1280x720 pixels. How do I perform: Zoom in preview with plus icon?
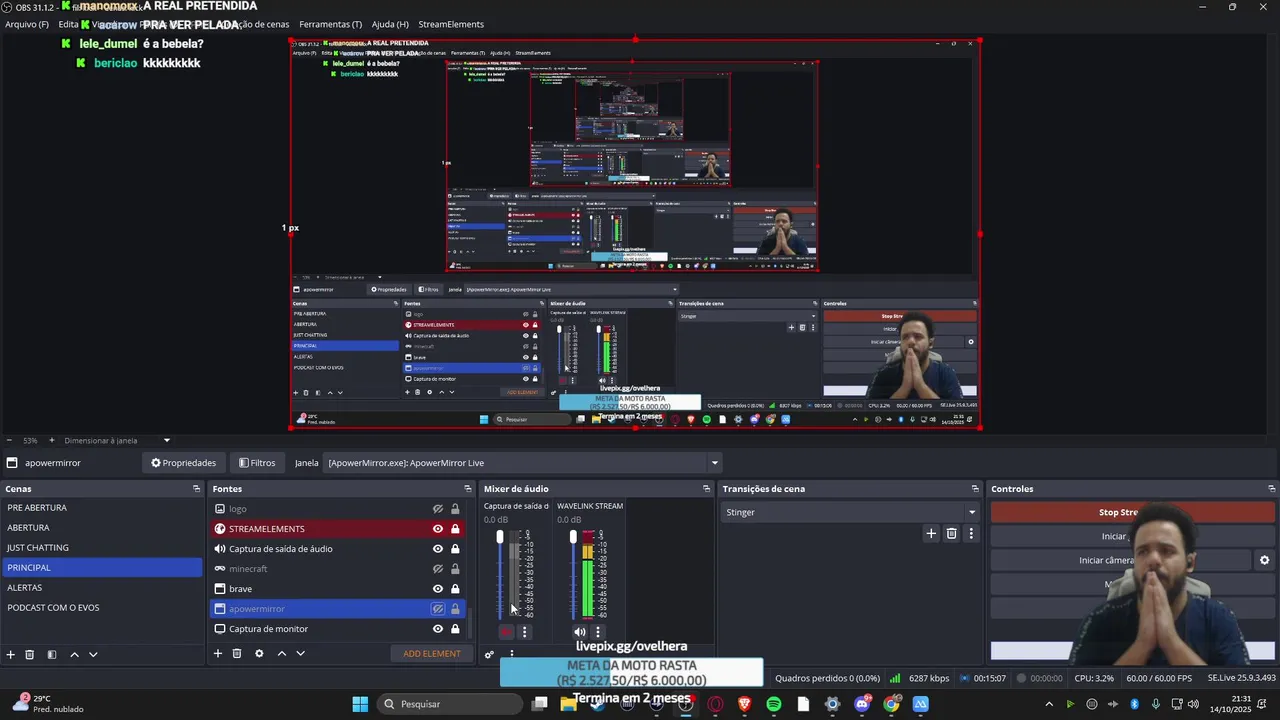coord(51,440)
